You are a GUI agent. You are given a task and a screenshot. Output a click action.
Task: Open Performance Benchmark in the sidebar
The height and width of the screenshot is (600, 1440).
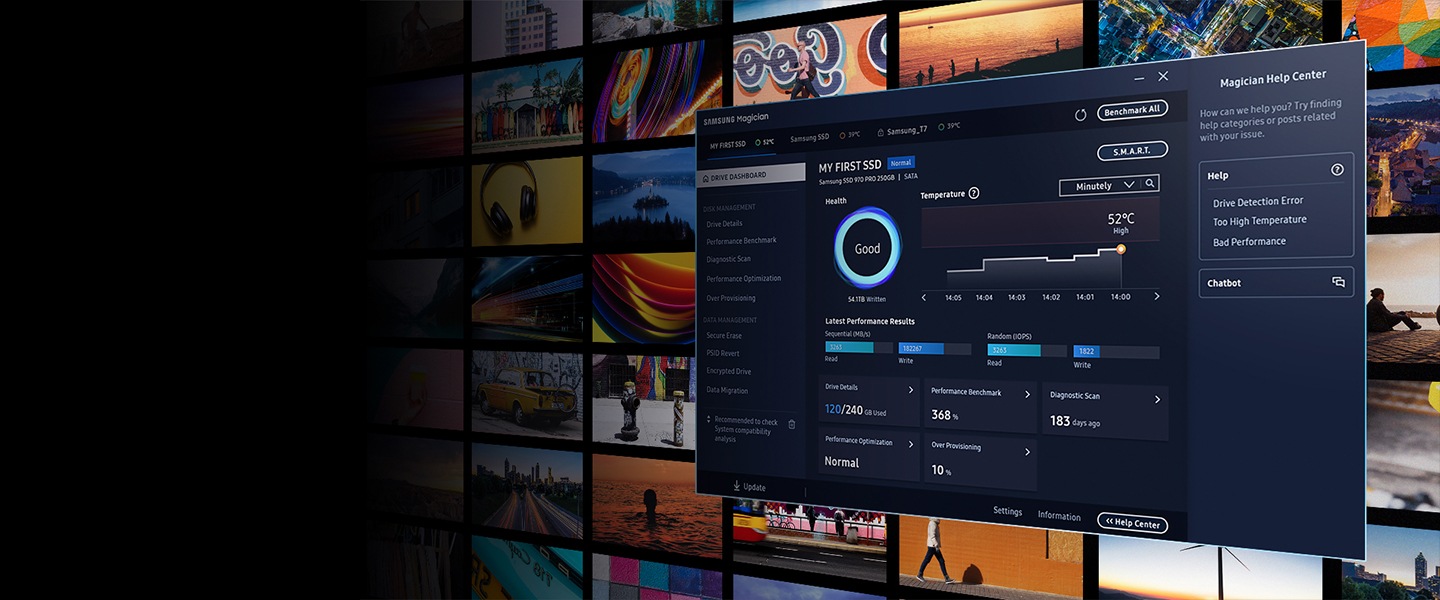741,241
